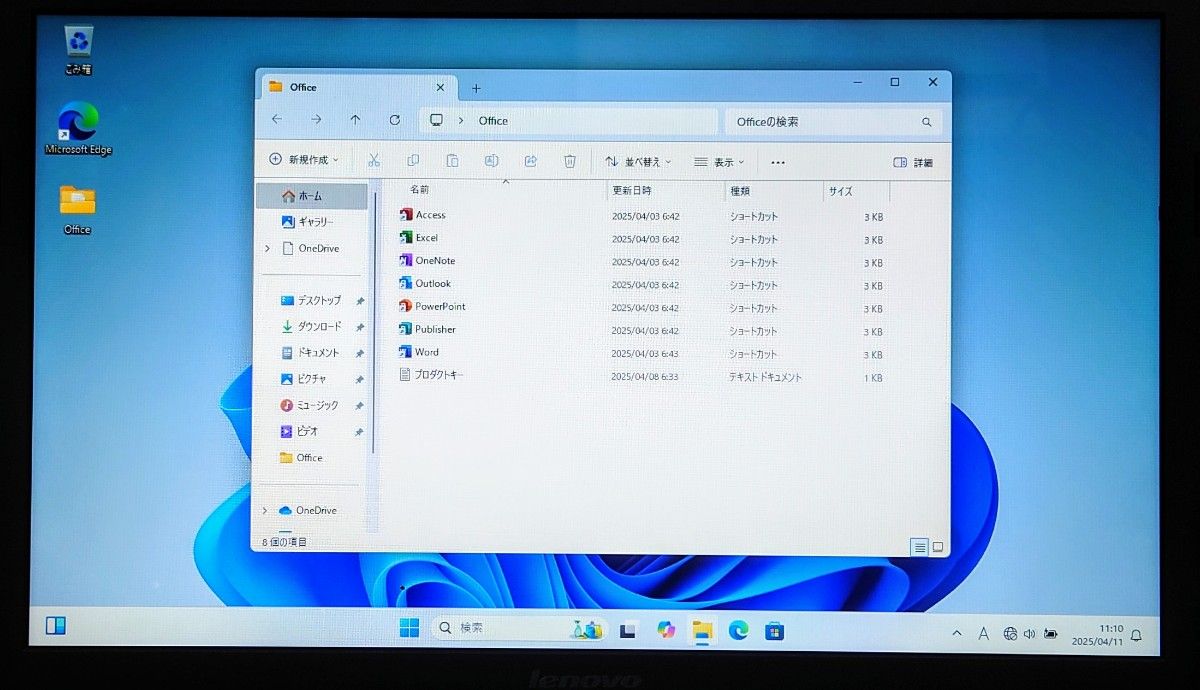The image size is (1200, 690).
Task: Open the 並べ替え sort dropdown
Action: click(x=638, y=161)
